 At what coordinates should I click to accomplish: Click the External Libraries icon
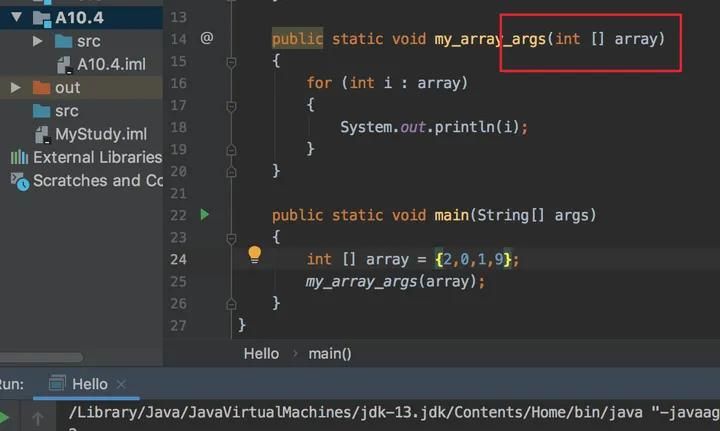pyautogui.click(x=19, y=157)
